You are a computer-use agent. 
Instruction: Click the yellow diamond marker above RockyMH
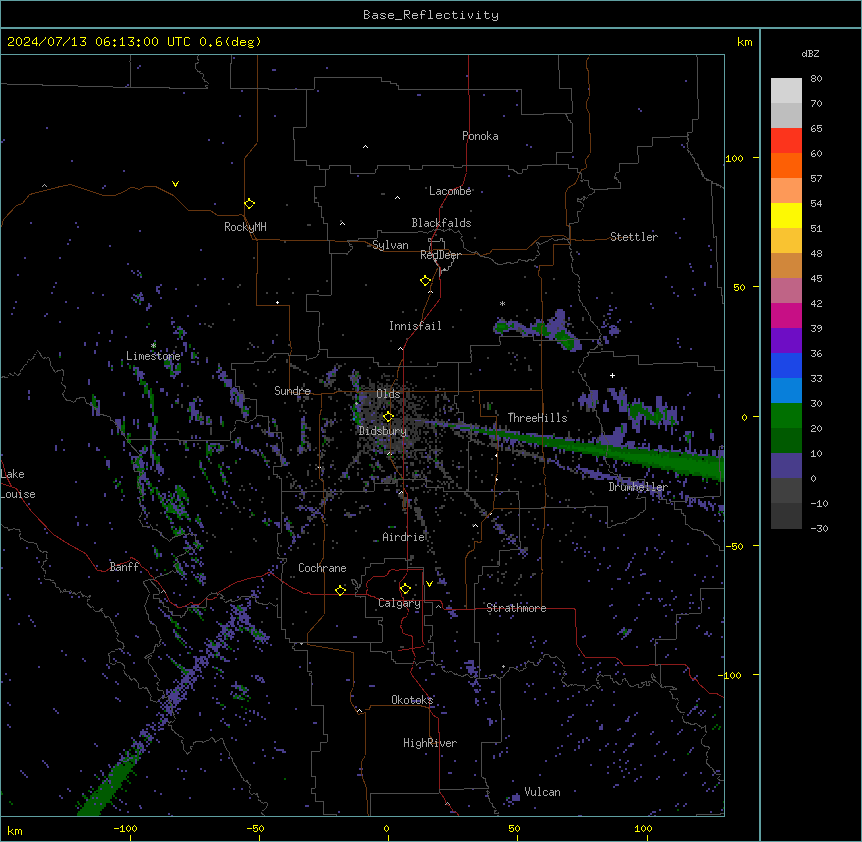click(249, 204)
